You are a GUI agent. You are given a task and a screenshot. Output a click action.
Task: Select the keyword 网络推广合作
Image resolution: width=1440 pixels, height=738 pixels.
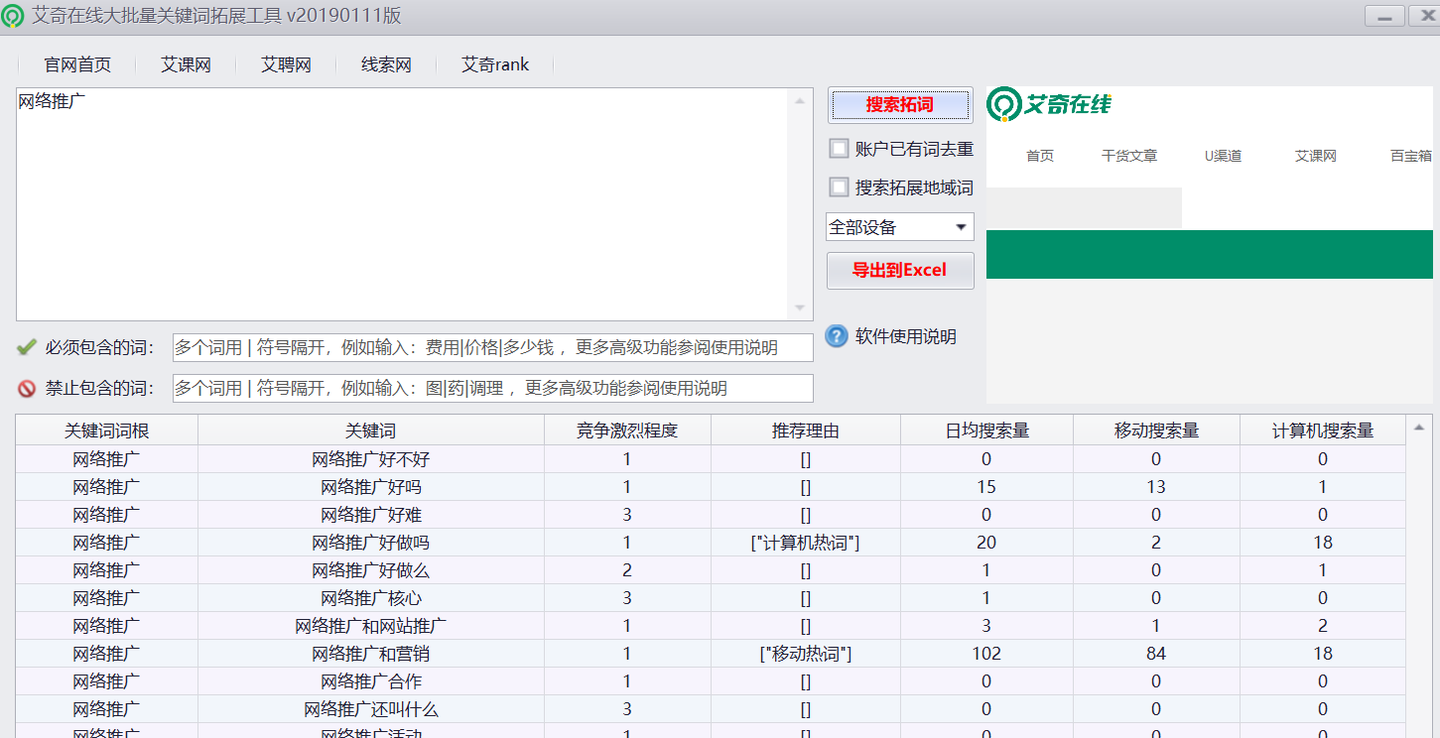[371, 682]
